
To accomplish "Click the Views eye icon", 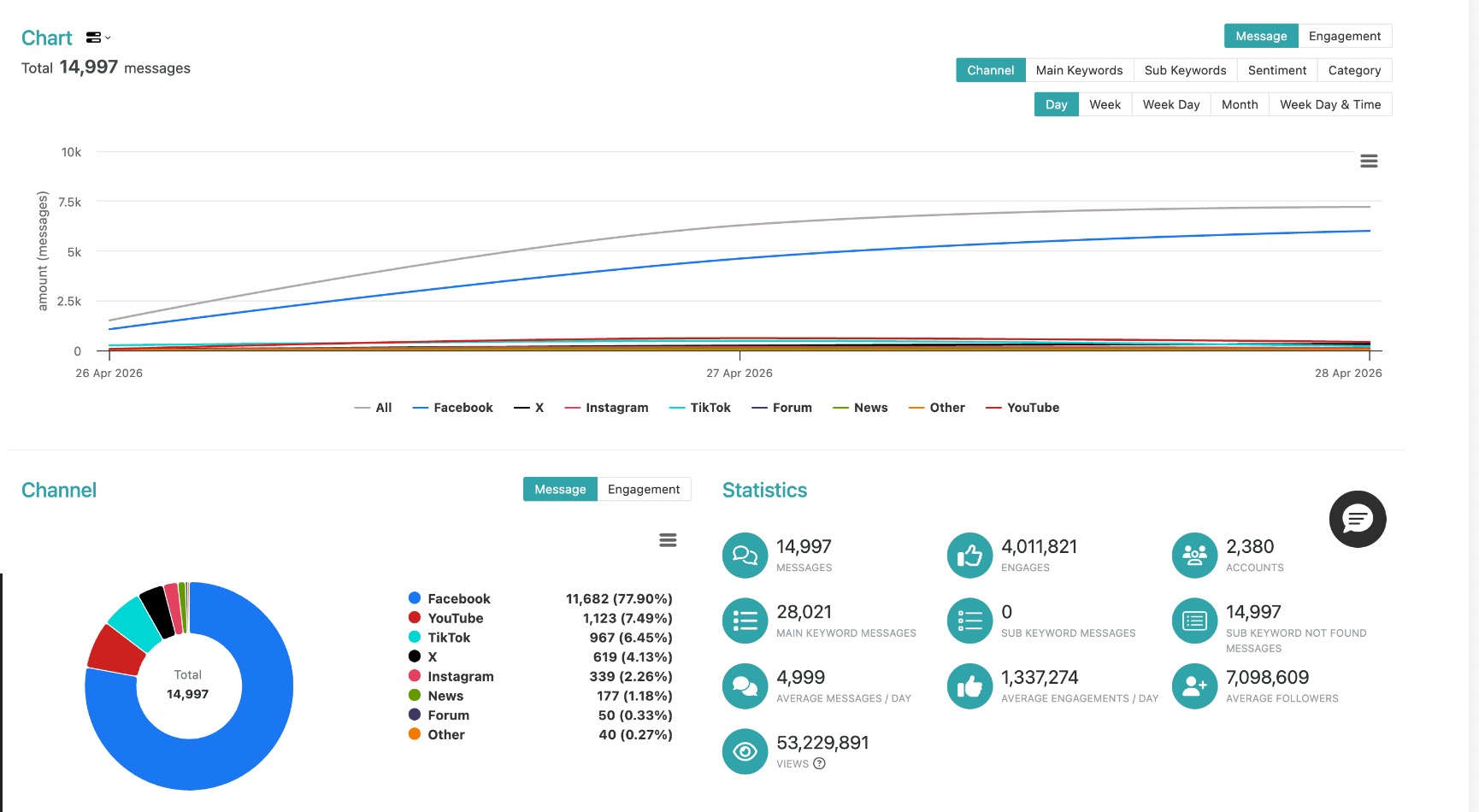I will tap(745, 751).
